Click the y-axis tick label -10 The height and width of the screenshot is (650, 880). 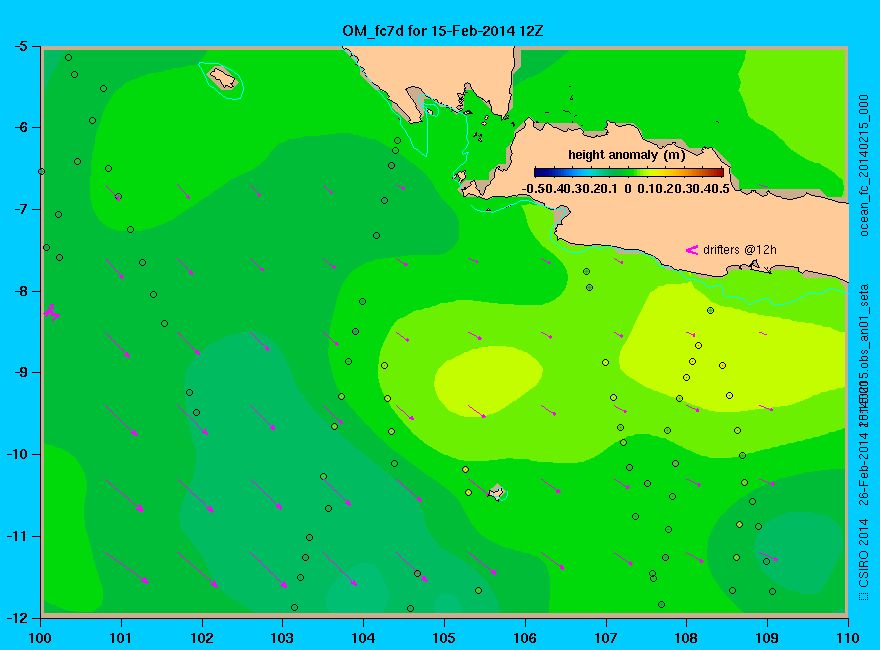point(17,454)
